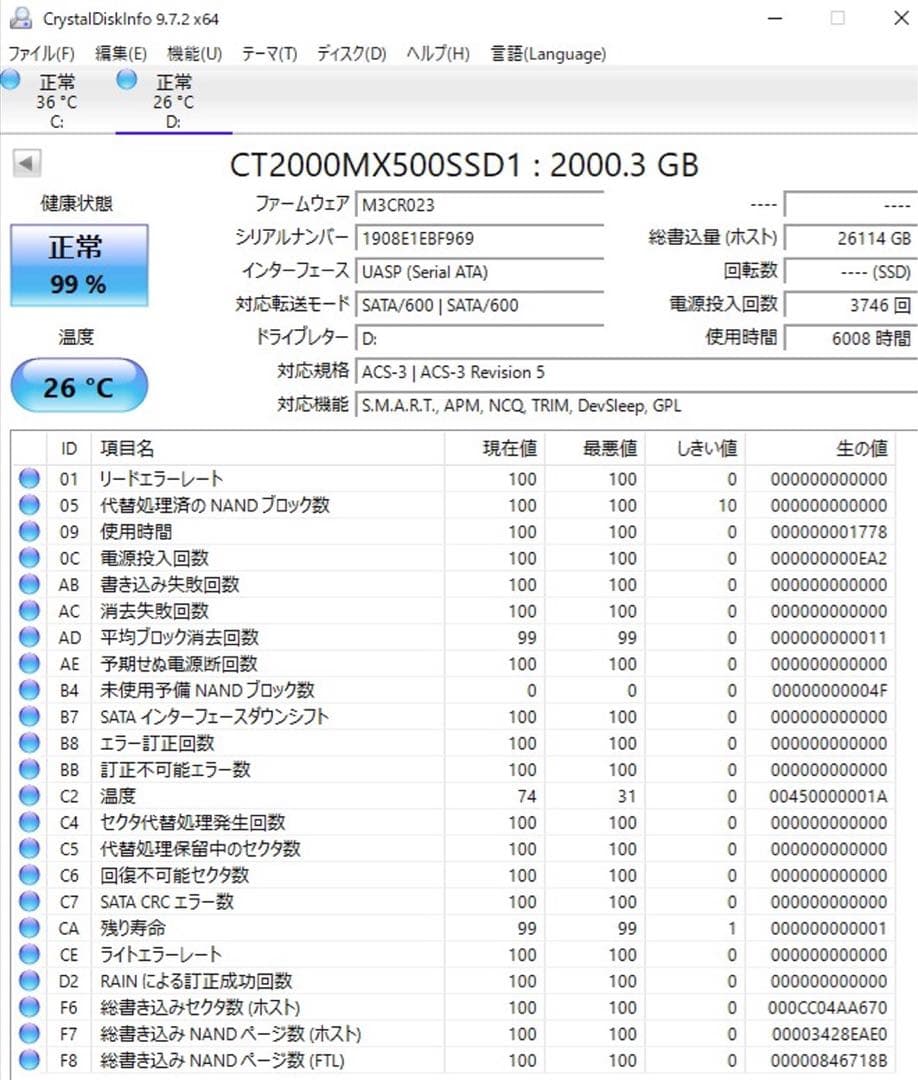Screen dimensions: 918x1080
Task: Click the status indicator beside 温度 (C2)
Action: [x=29, y=796]
